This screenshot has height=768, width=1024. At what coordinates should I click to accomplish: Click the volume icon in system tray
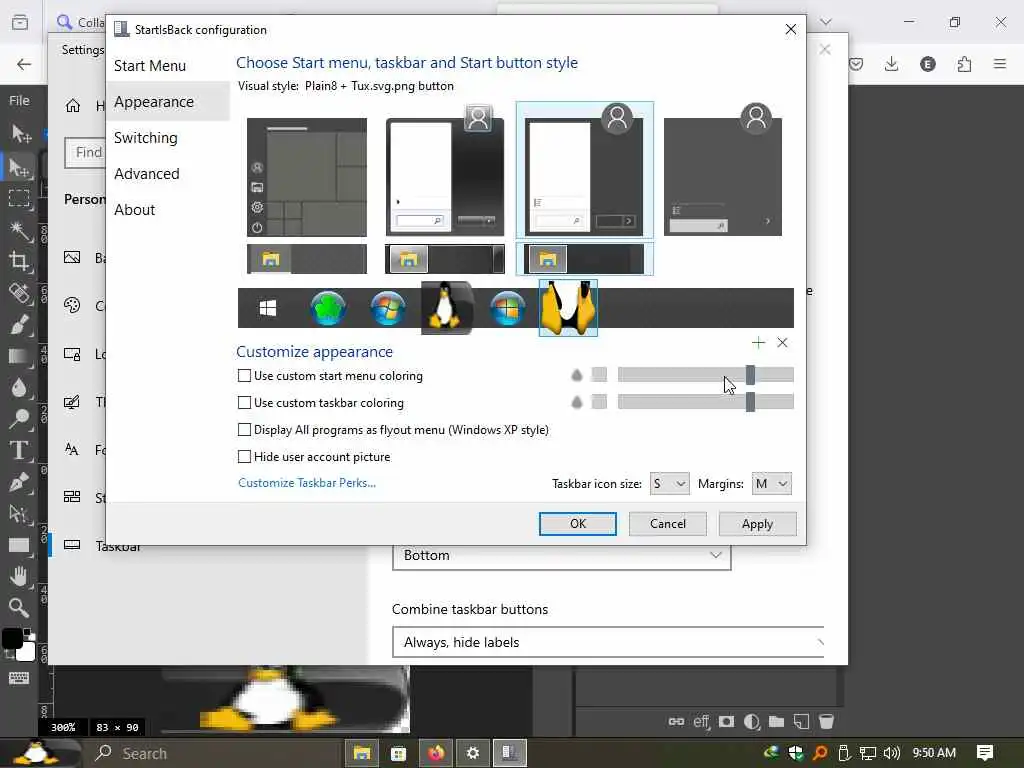891,753
